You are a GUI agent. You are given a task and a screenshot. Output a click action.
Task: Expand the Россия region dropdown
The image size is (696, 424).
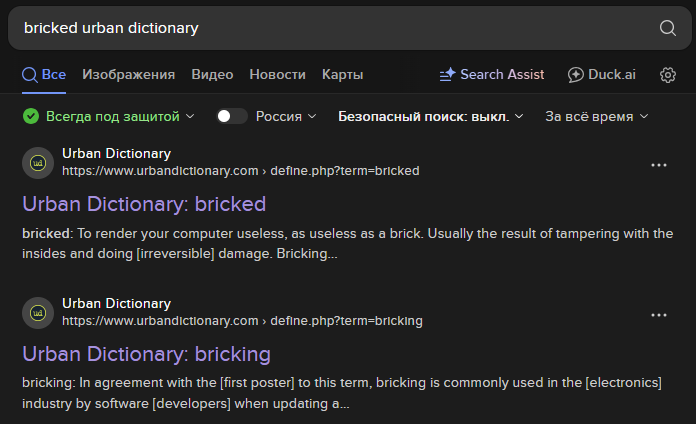pos(286,116)
